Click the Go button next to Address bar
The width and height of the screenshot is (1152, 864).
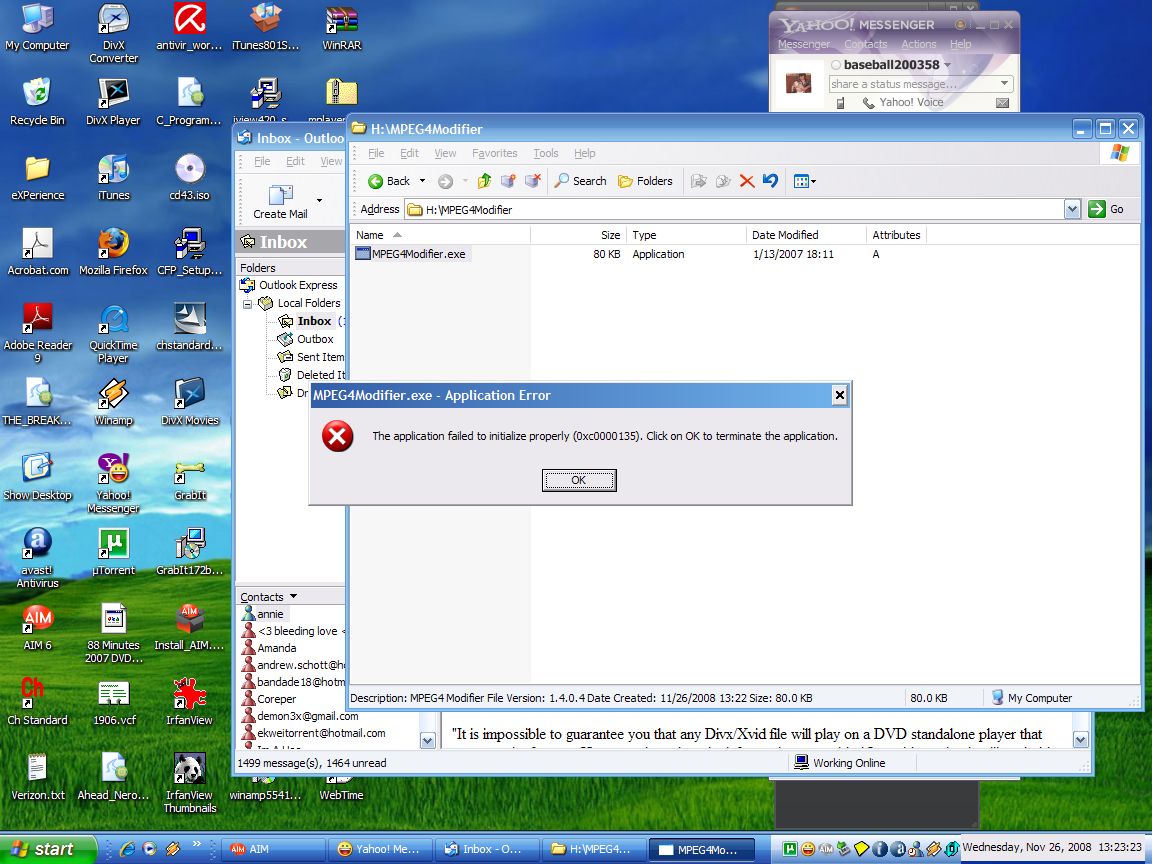[x=1106, y=209]
